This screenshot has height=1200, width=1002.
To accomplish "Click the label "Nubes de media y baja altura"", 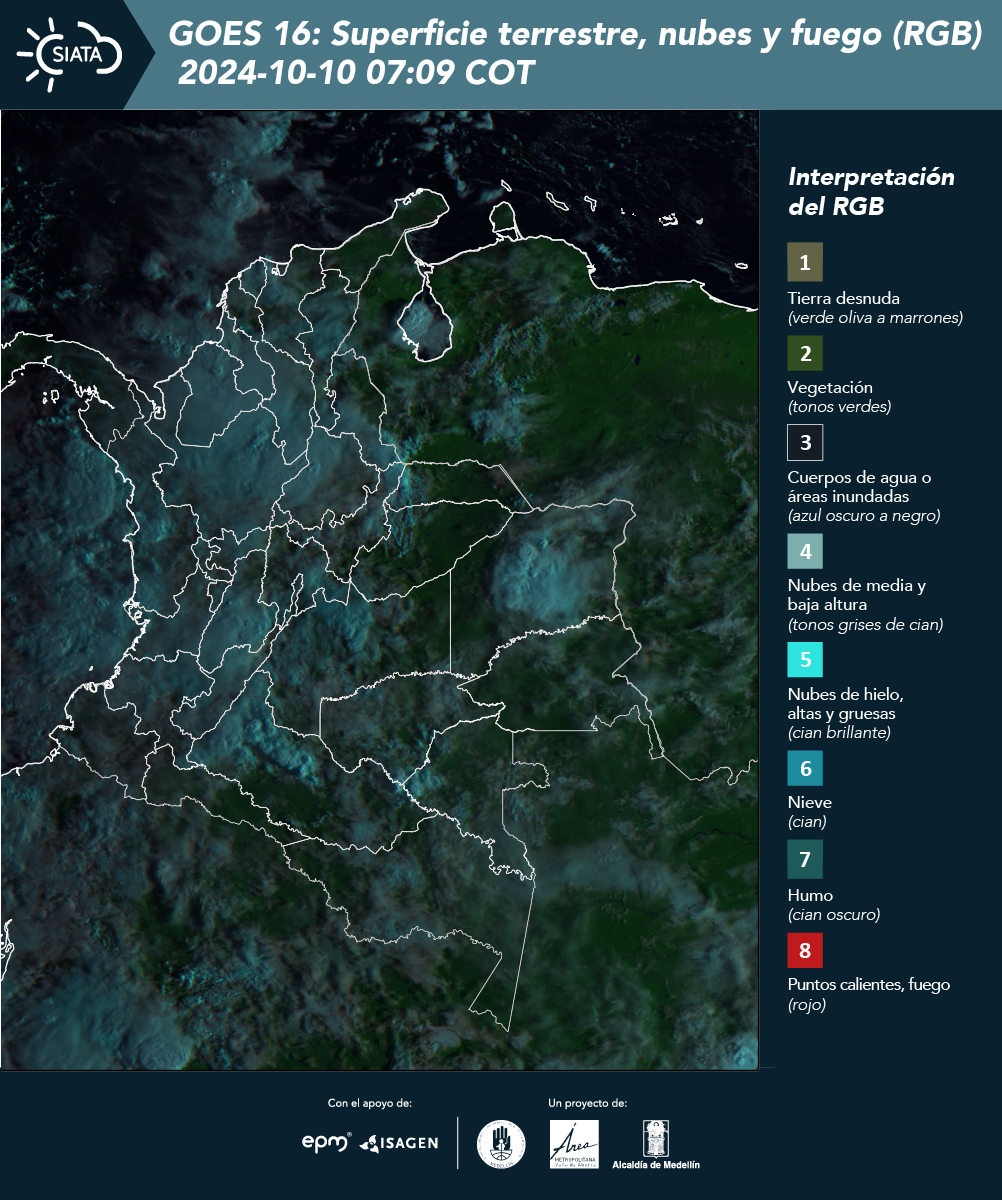I will (x=857, y=595).
